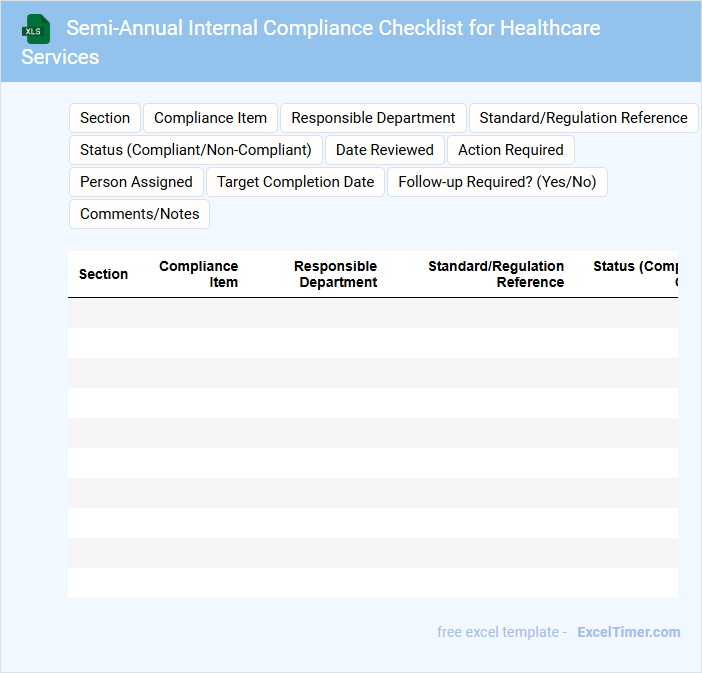Select the Follow-up Required? (Yes/No) tag
The height and width of the screenshot is (673, 702).
pyautogui.click(x=497, y=182)
